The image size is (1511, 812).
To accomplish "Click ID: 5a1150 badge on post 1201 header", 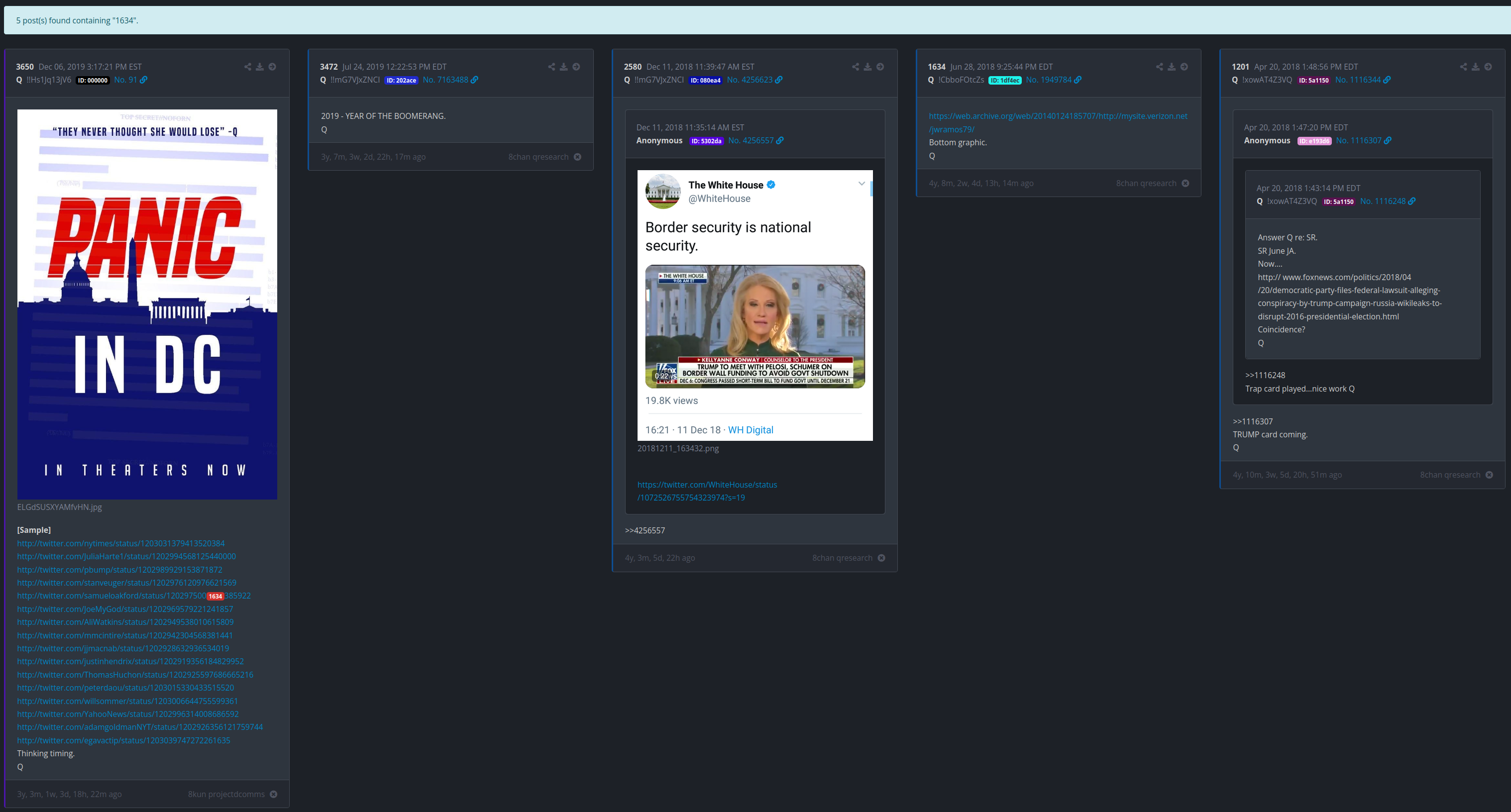I will tap(1313, 80).
